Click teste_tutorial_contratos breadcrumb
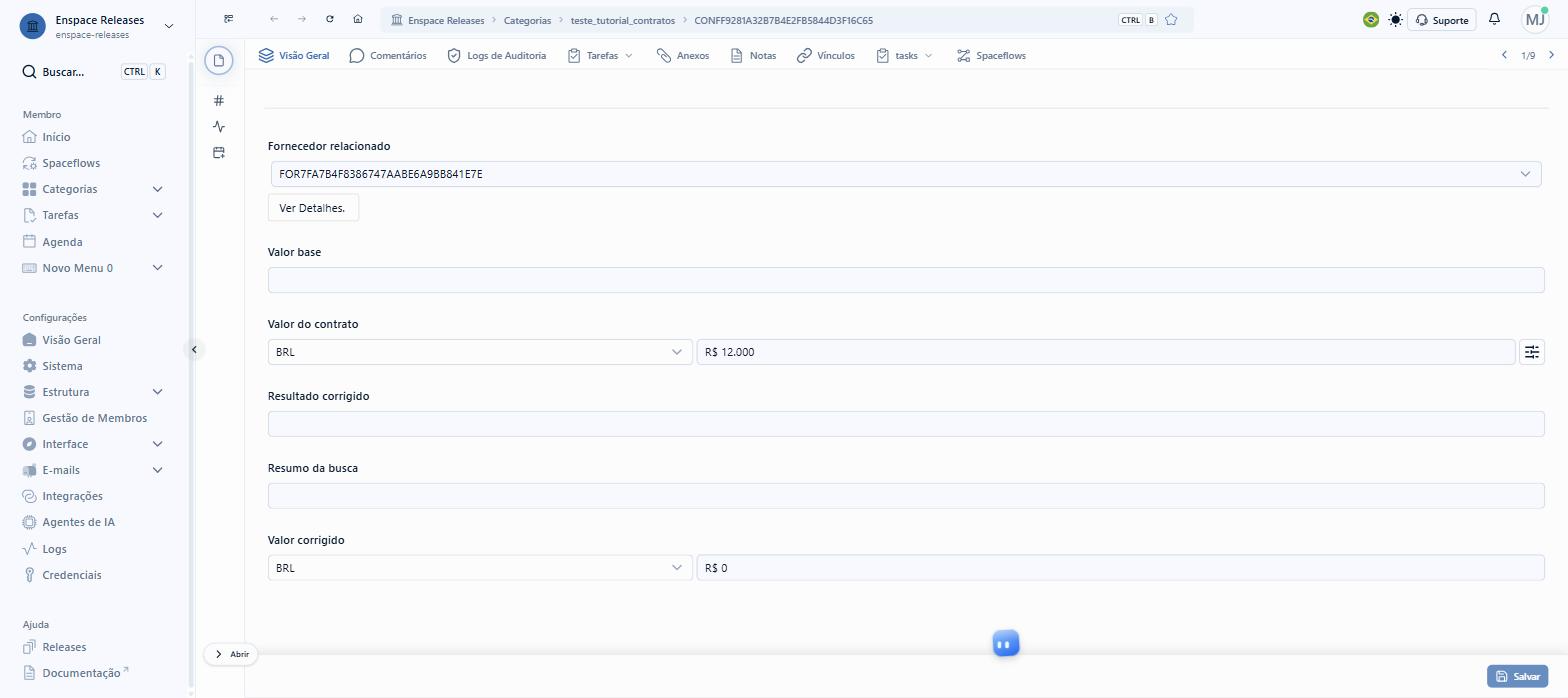This screenshot has height=698, width=1568. click(x=623, y=20)
